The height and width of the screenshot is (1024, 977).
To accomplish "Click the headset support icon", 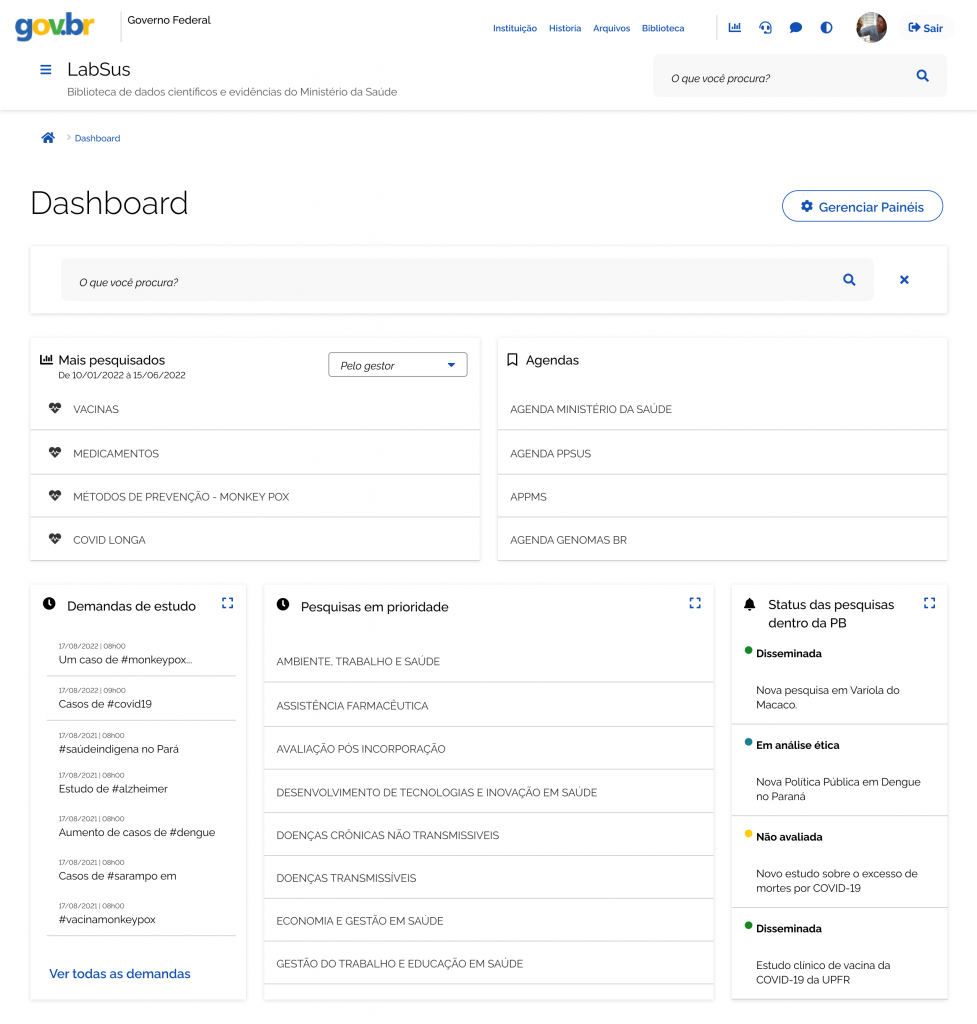I will [x=765, y=28].
